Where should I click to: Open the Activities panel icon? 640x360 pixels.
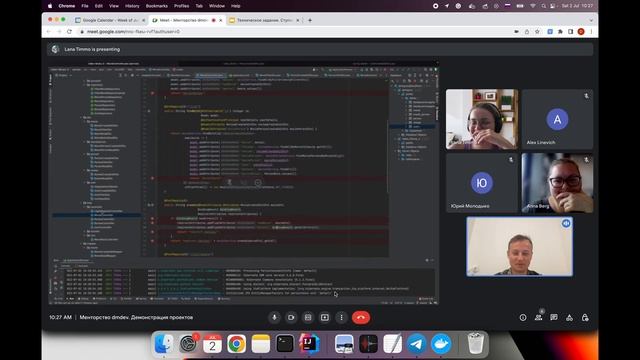[569, 318]
